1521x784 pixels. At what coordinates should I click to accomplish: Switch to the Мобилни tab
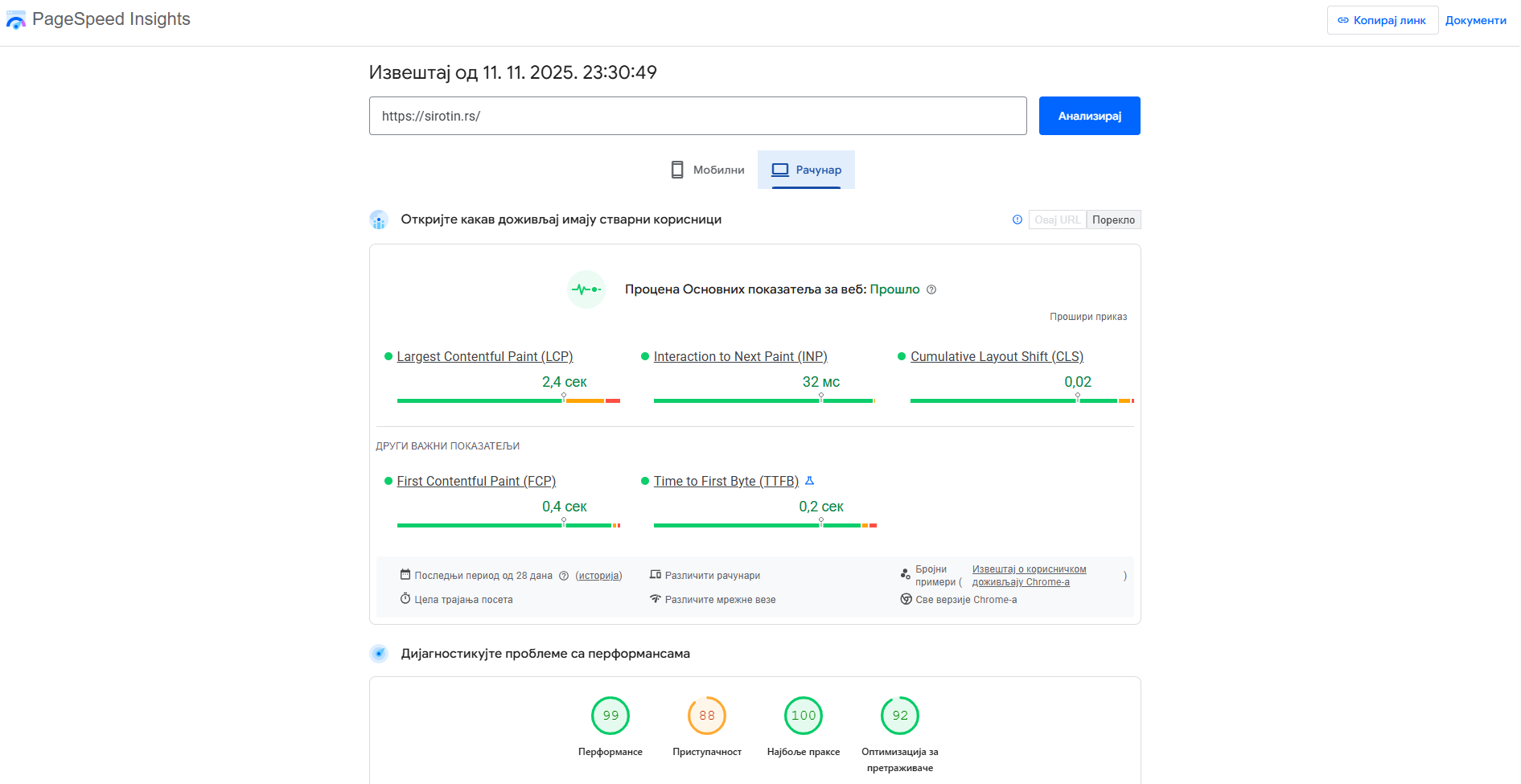708,170
